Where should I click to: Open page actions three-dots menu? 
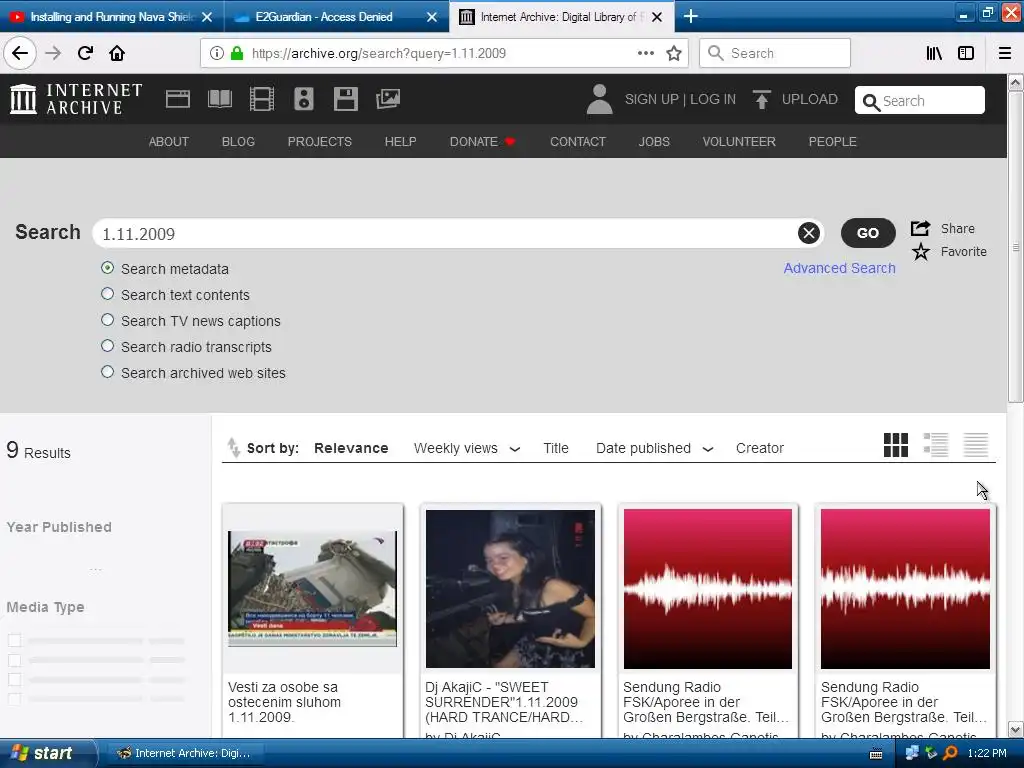645,54
